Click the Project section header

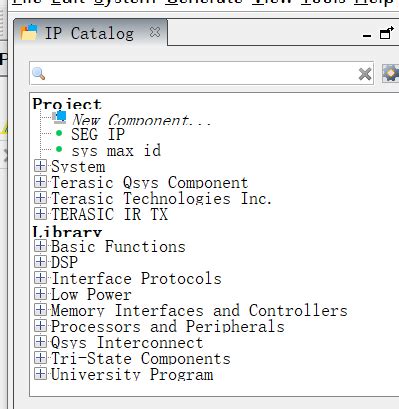pyautogui.click(x=67, y=104)
